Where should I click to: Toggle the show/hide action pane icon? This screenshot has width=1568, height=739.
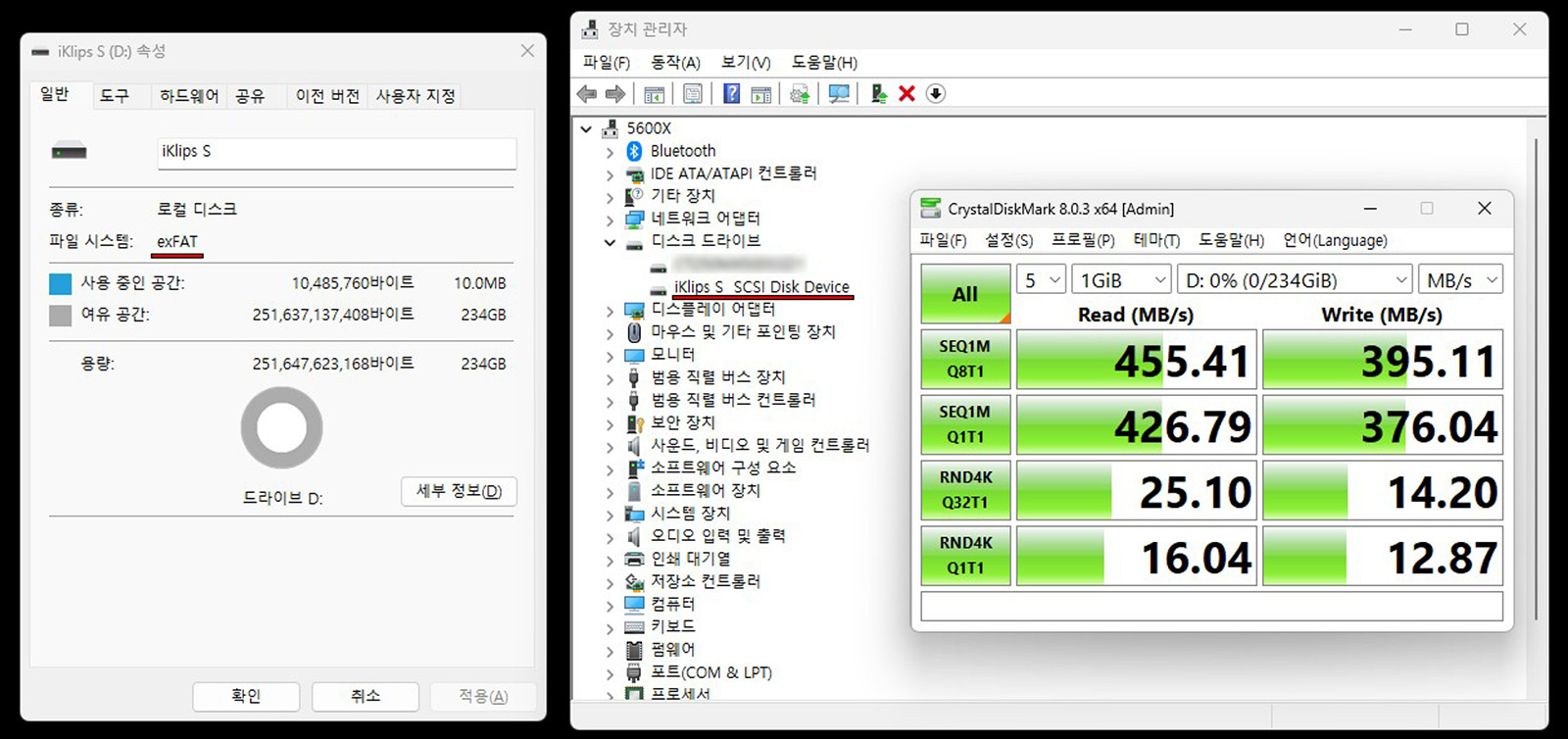(x=760, y=94)
